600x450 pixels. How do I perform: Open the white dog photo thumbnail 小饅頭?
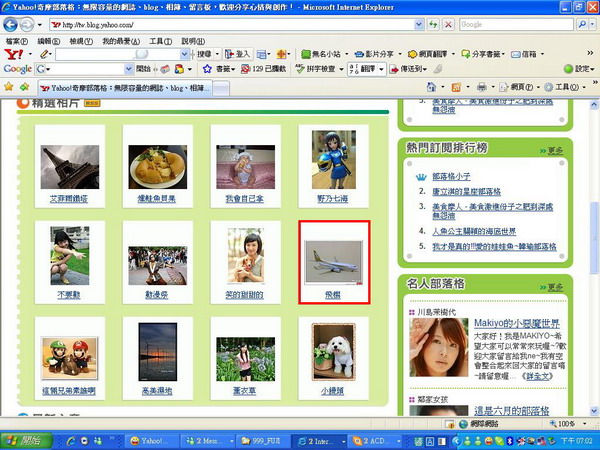pos(334,352)
